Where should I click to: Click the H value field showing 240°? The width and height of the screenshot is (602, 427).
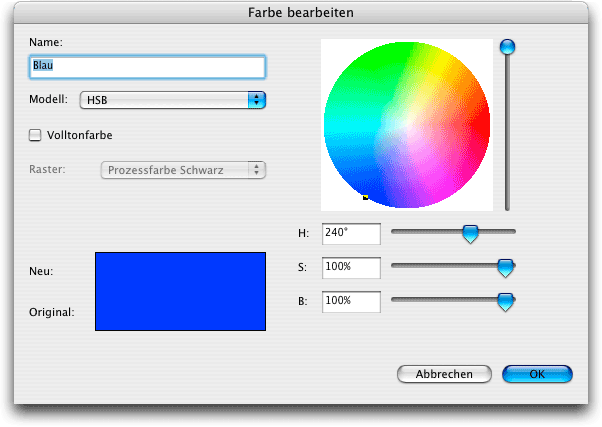click(x=351, y=234)
